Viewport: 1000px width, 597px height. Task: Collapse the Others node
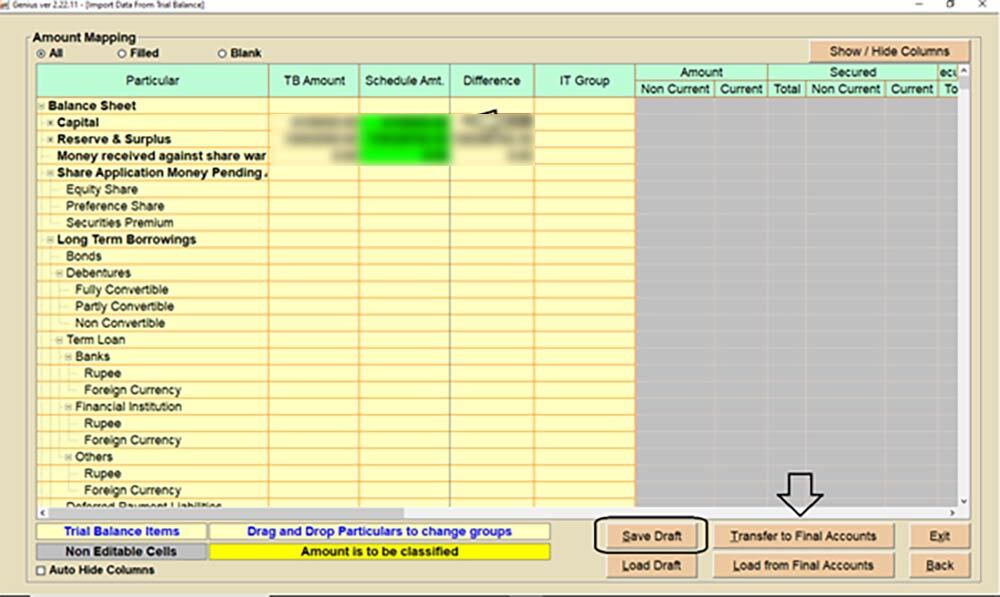(x=68, y=457)
